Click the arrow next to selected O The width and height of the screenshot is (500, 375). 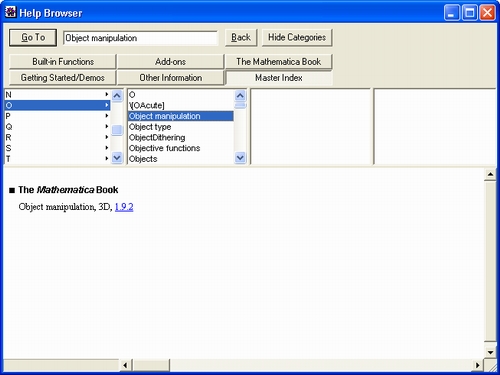(x=107, y=105)
